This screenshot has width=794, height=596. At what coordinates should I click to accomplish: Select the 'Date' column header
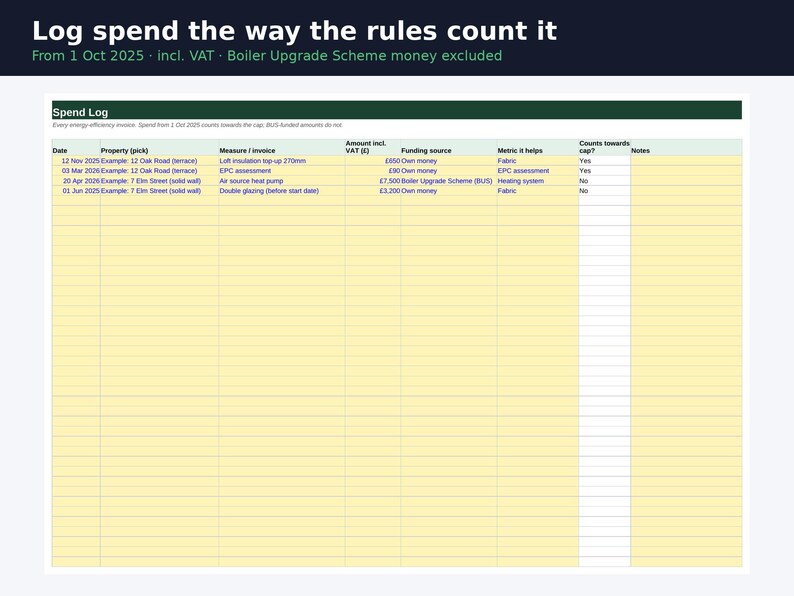[76, 147]
